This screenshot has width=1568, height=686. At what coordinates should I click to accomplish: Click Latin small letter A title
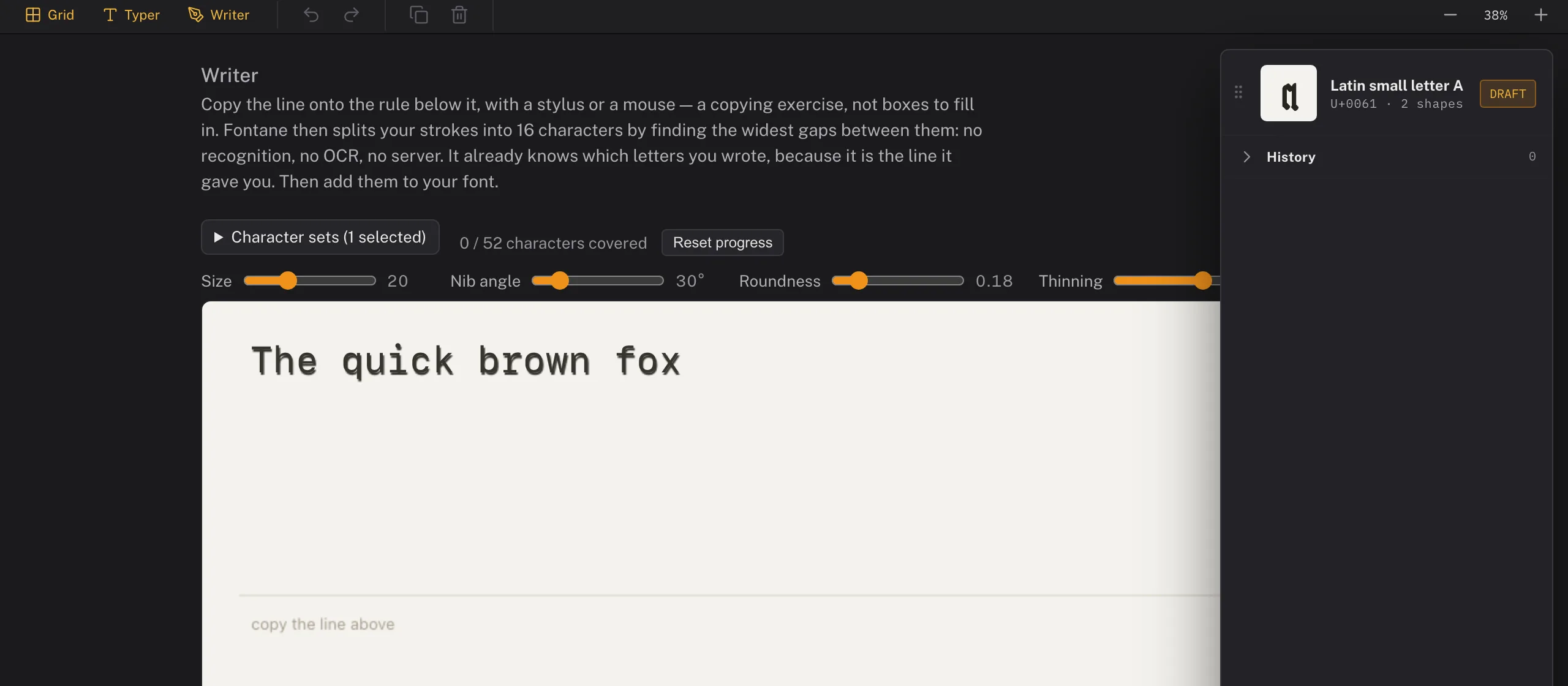(x=1396, y=85)
